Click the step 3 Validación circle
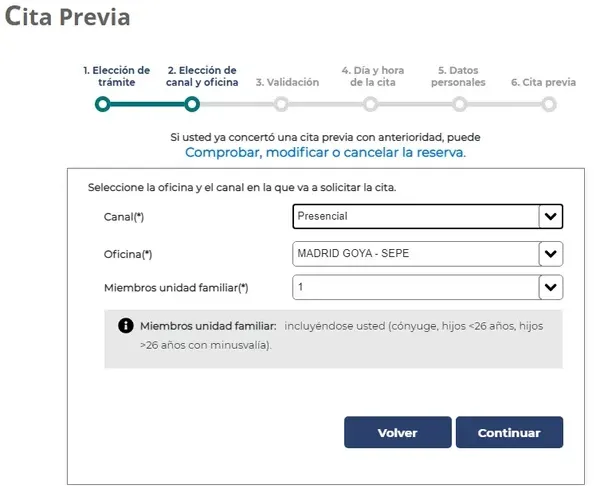 tap(281, 104)
